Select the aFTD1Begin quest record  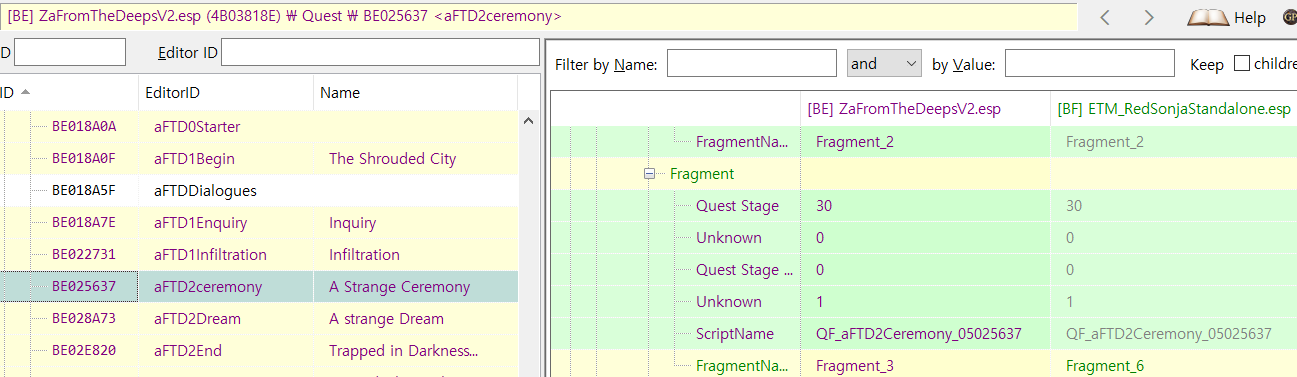tap(259, 159)
